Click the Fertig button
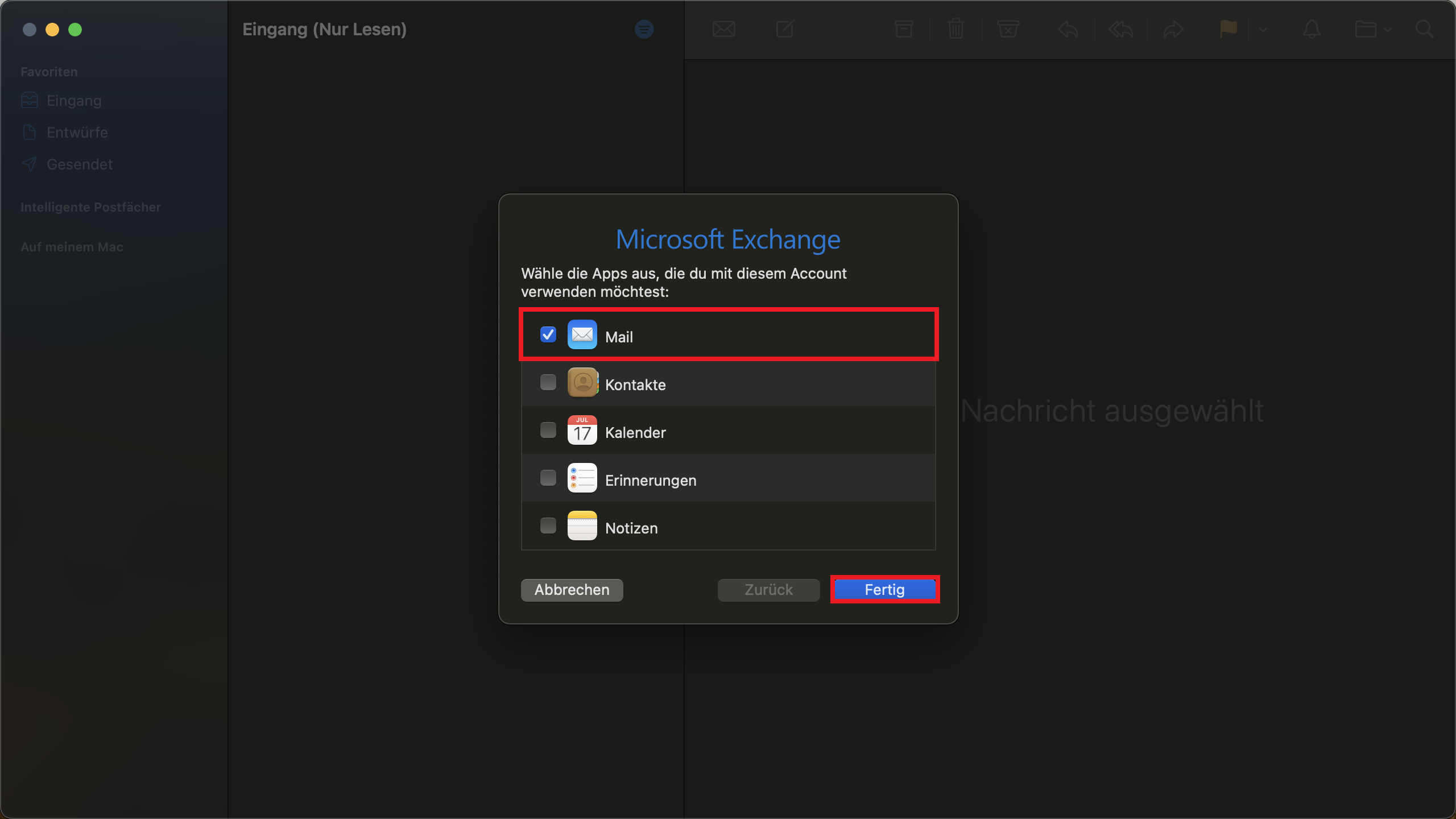Screen dimensions: 1456x819 (x=884, y=590)
